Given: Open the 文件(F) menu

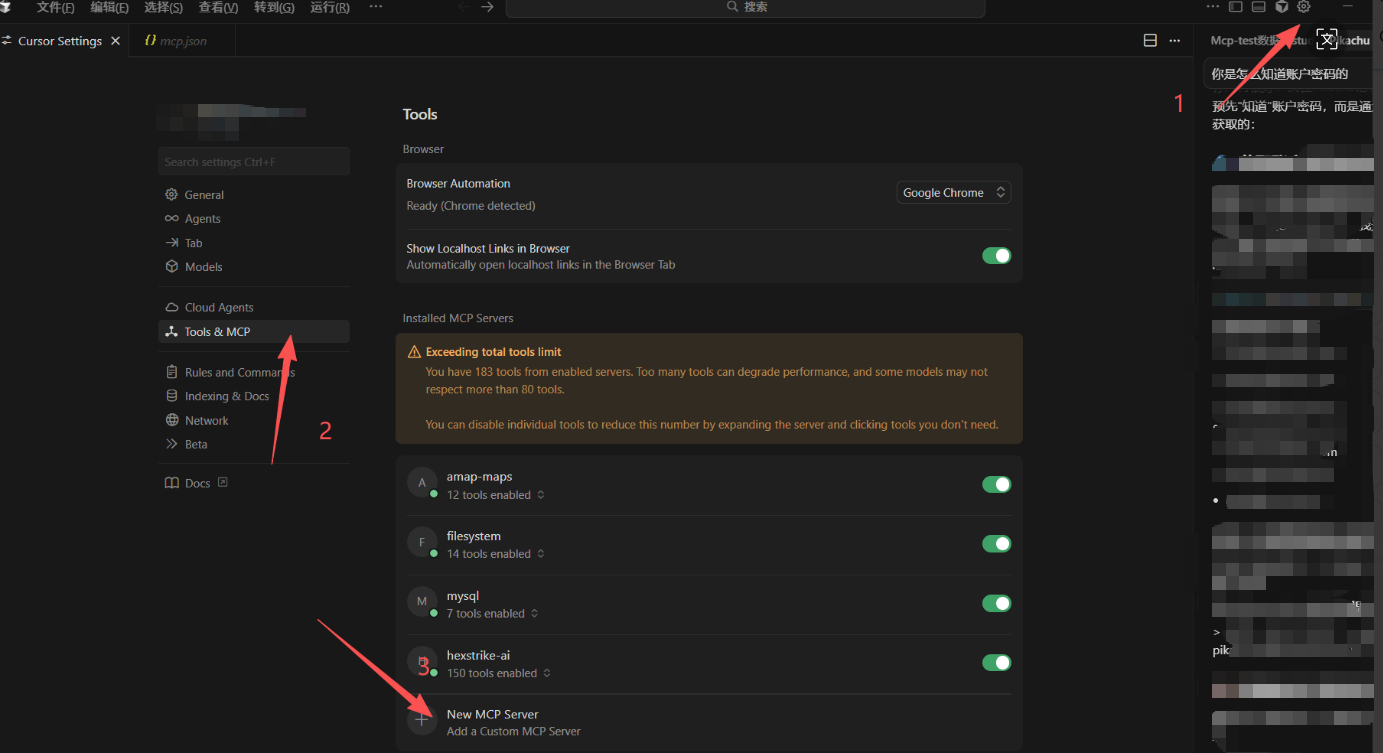Looking at the screenshot, I should tap(55, 7).
